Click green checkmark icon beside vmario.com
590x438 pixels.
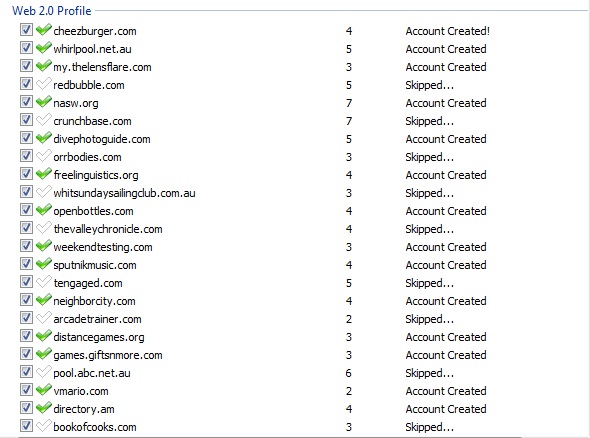[44, 390]
